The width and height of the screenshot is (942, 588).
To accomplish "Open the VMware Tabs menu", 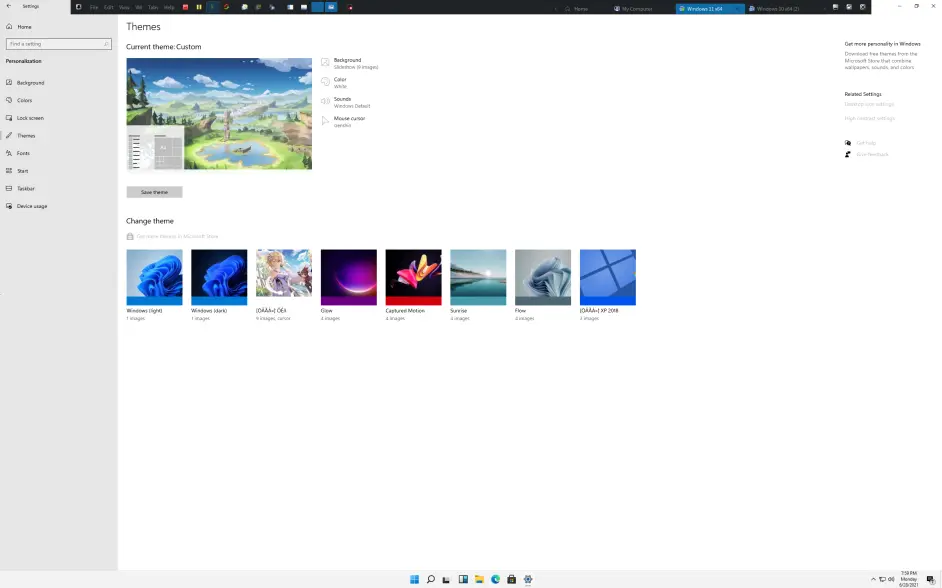I will 153,7.
